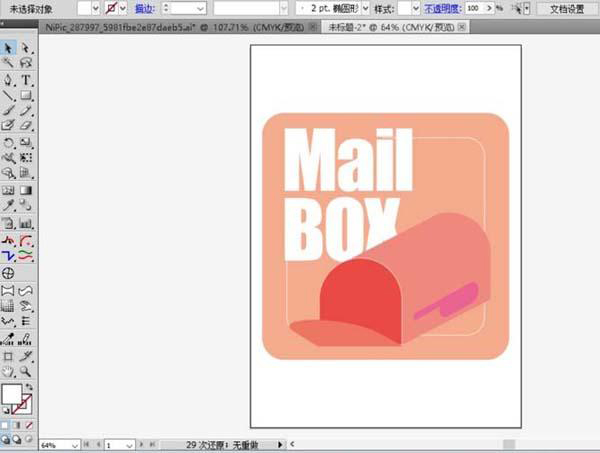This screenshot has width=600, height=453.
Task: Switch to the 未标题-2 document tab
Action: (x=394, y=27)
